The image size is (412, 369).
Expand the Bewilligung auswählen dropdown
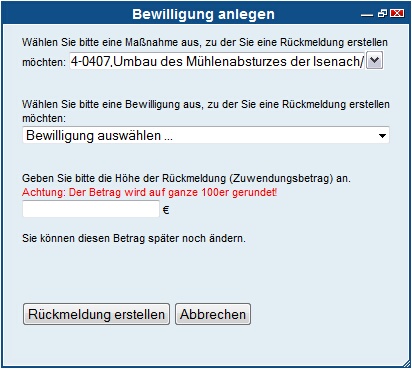click(x=206, y=135)
